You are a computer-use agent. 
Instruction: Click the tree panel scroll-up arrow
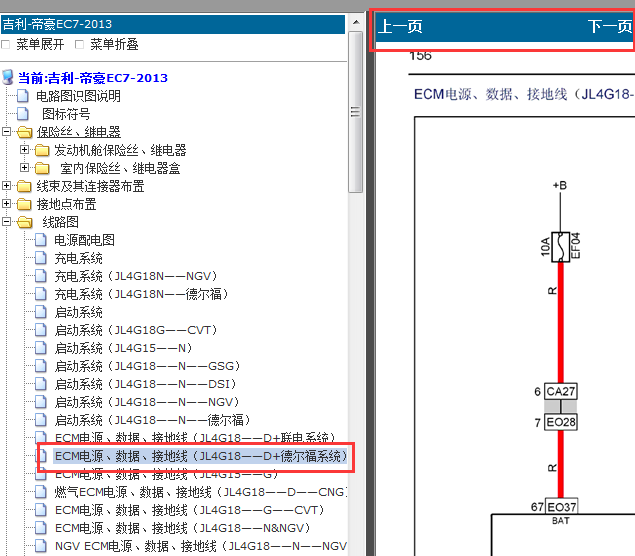pyautogui.click(x=356, y=22)
